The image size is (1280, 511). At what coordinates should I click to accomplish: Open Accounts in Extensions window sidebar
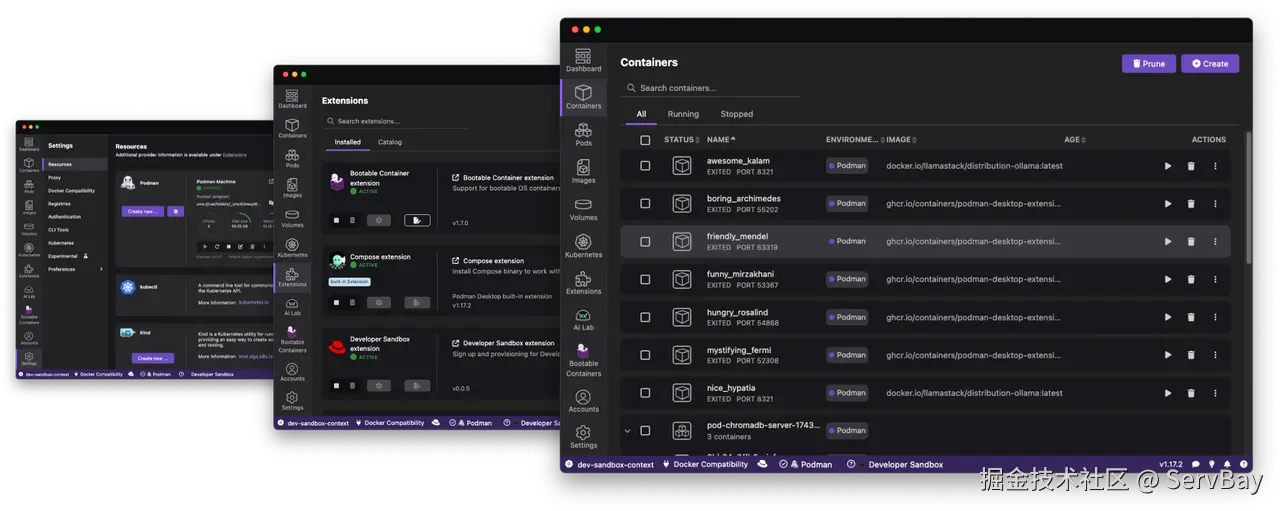tap(292, 371)
